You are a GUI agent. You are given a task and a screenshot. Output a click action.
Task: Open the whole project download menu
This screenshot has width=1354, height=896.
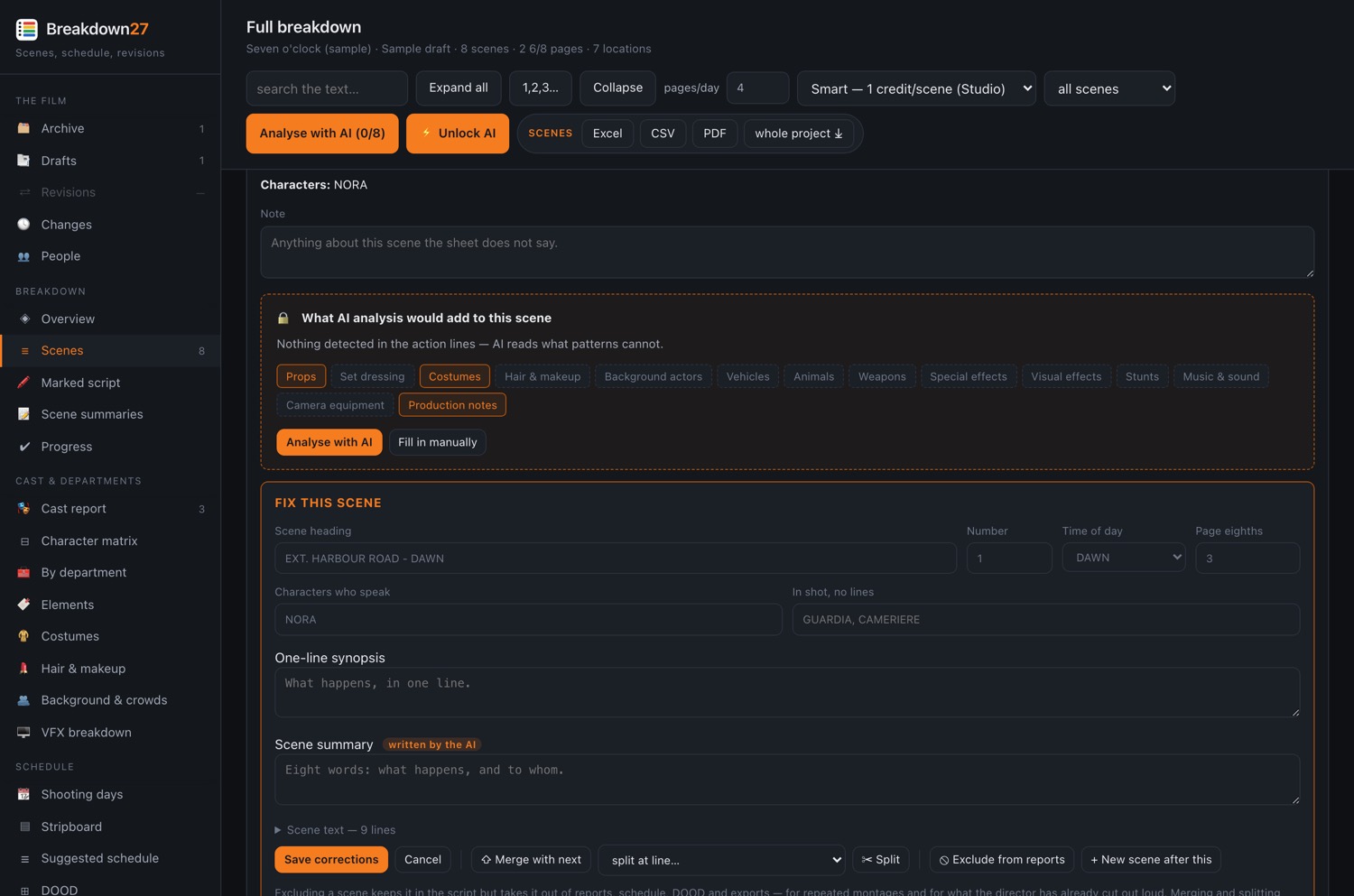pos(799,134)
